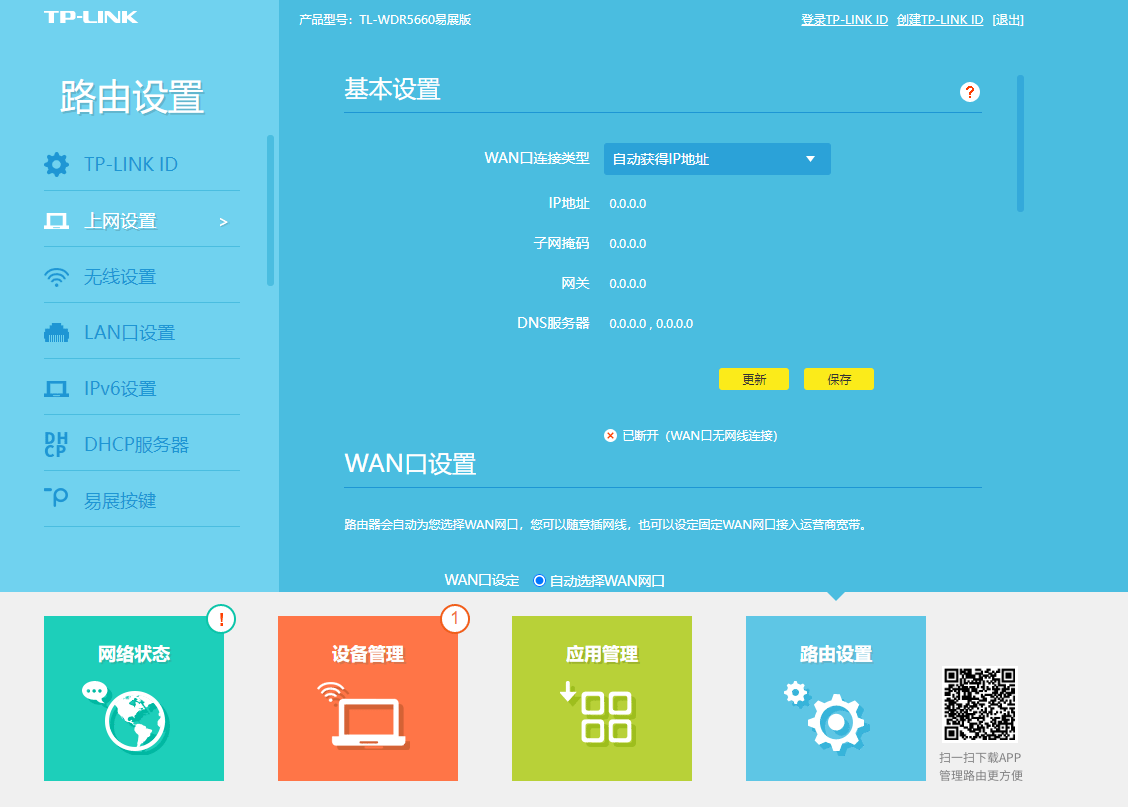Click the yellow 更新 button

point(753,379)
